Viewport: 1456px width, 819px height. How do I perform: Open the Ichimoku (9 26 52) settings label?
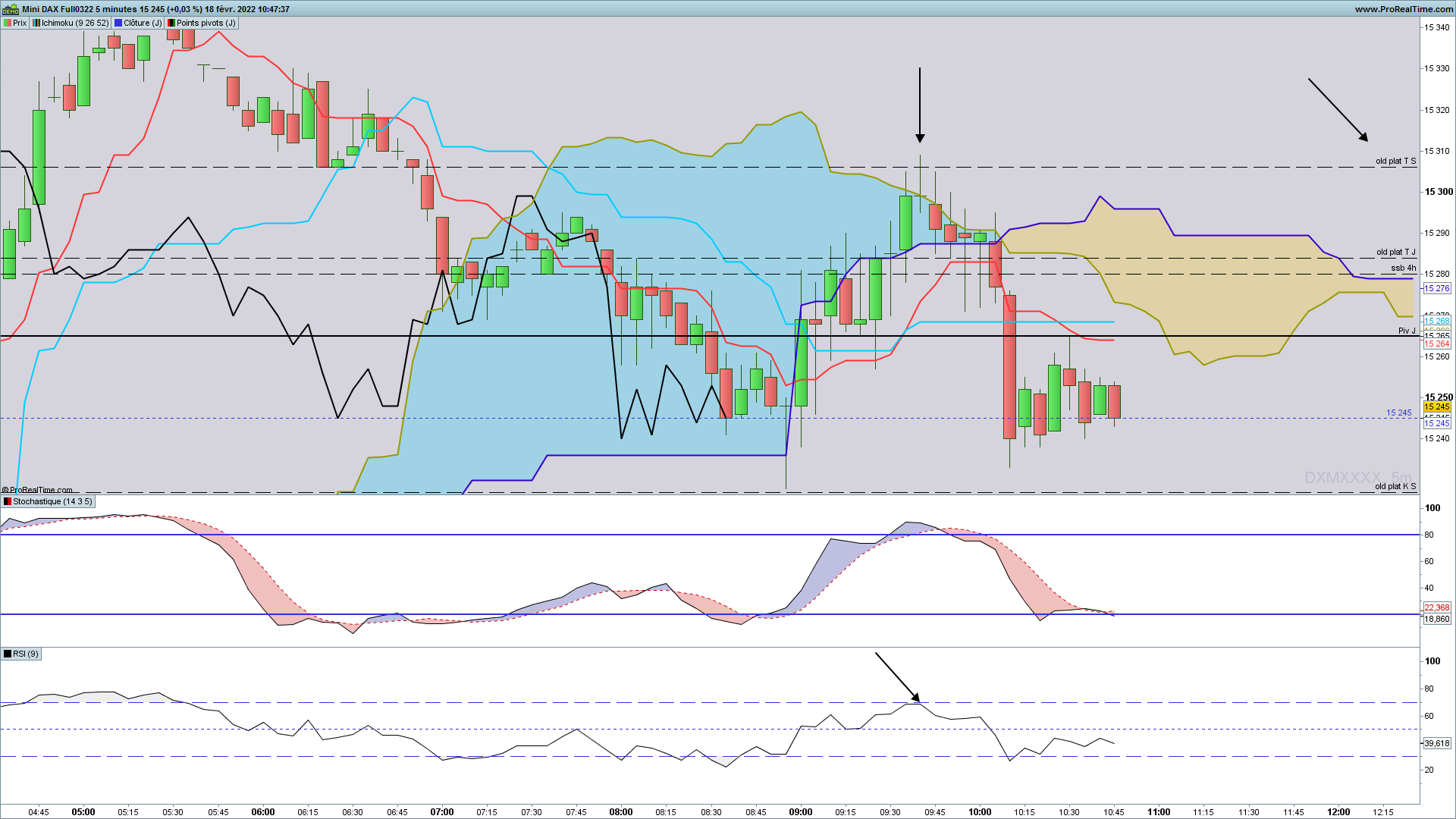tap(71, 23)
